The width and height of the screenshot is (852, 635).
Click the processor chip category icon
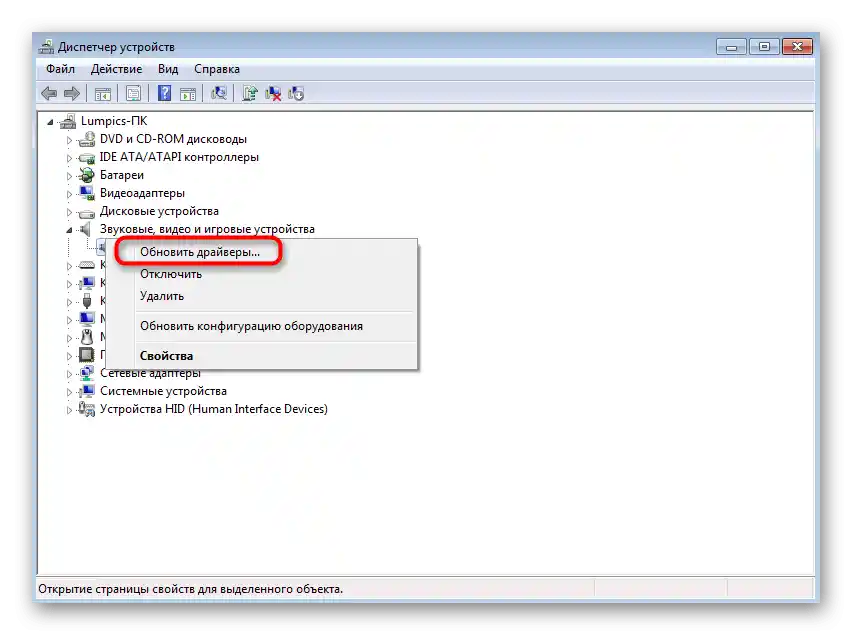86,355
